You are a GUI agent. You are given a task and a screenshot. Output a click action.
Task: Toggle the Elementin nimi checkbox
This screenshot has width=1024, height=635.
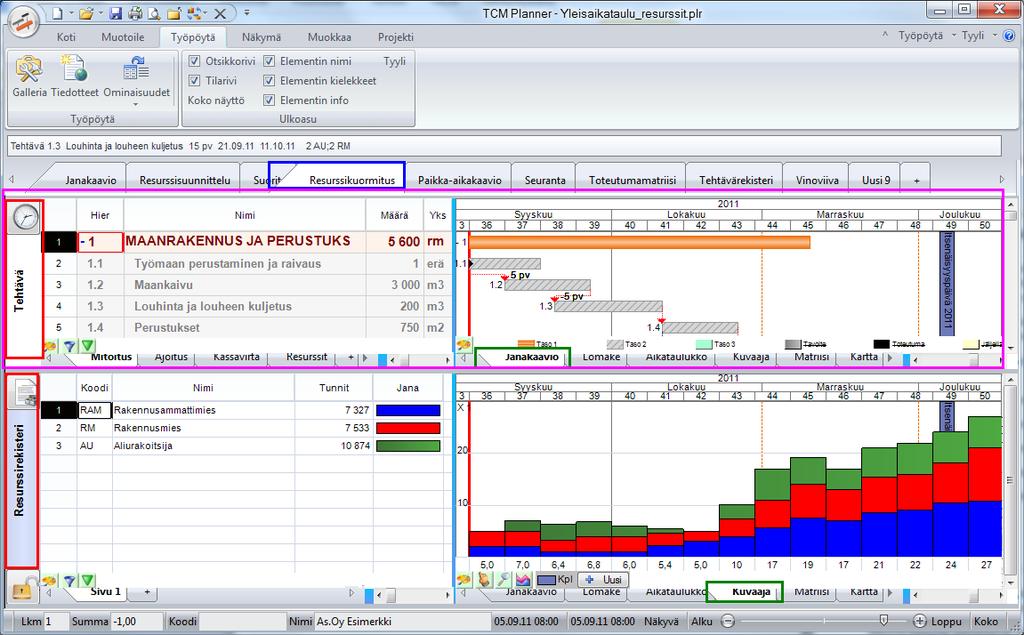pos(269,61)
